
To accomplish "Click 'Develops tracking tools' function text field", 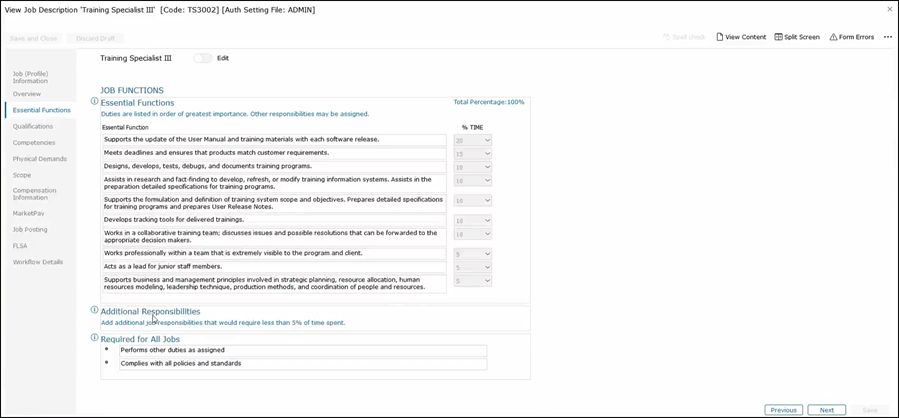I will point(274,219).
